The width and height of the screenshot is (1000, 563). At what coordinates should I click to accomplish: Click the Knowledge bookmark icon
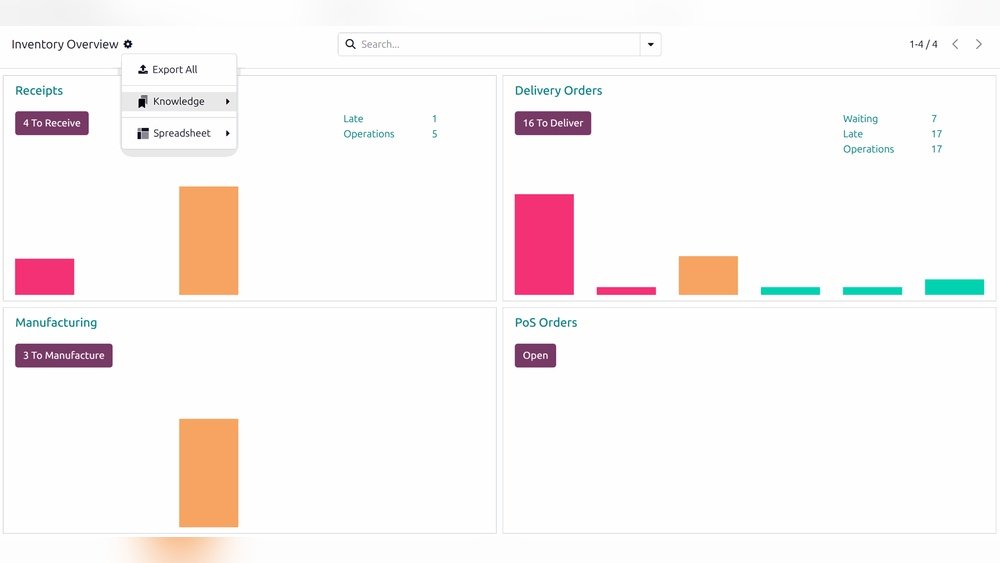(143, 102)
